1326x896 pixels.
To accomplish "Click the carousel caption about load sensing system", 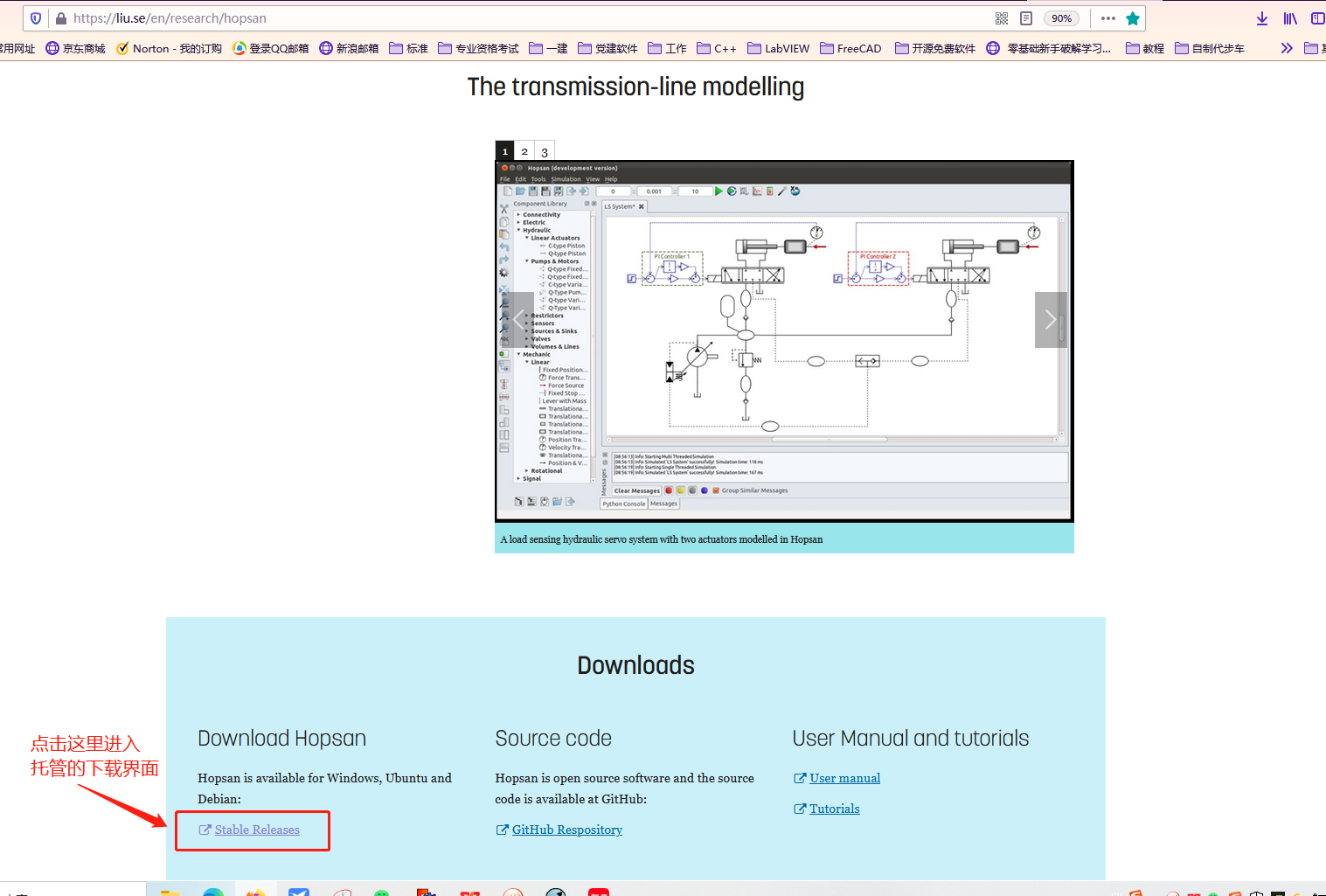I will 662,539.
